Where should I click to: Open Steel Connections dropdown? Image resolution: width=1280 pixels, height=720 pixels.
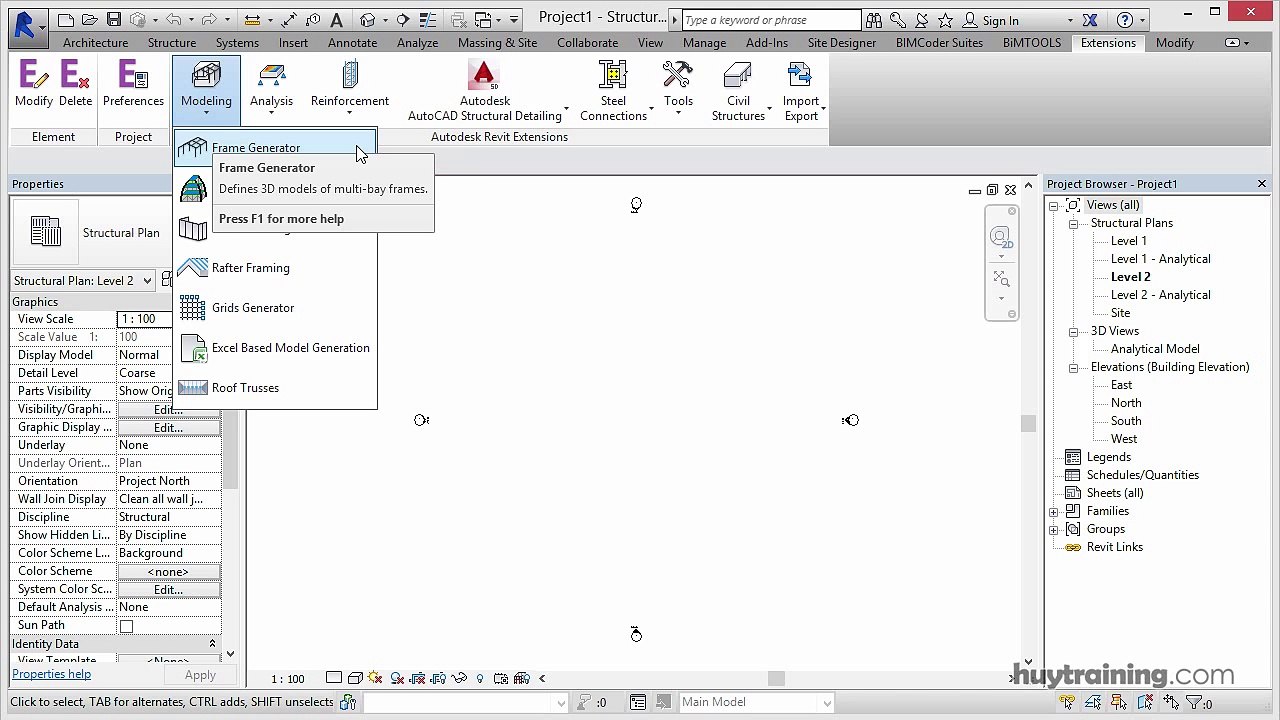[613, 90]
